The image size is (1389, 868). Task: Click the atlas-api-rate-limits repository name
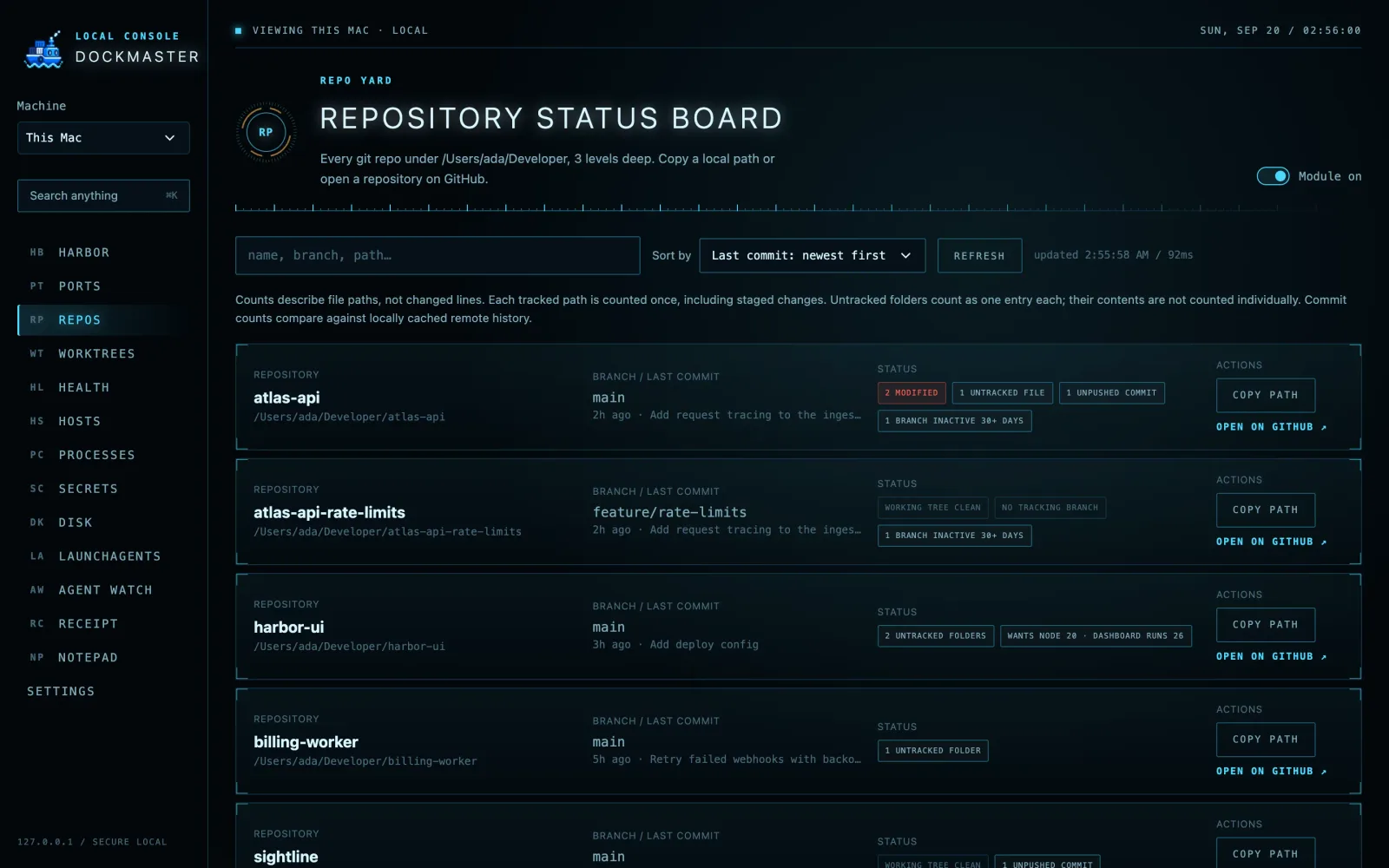pos(329,512)
